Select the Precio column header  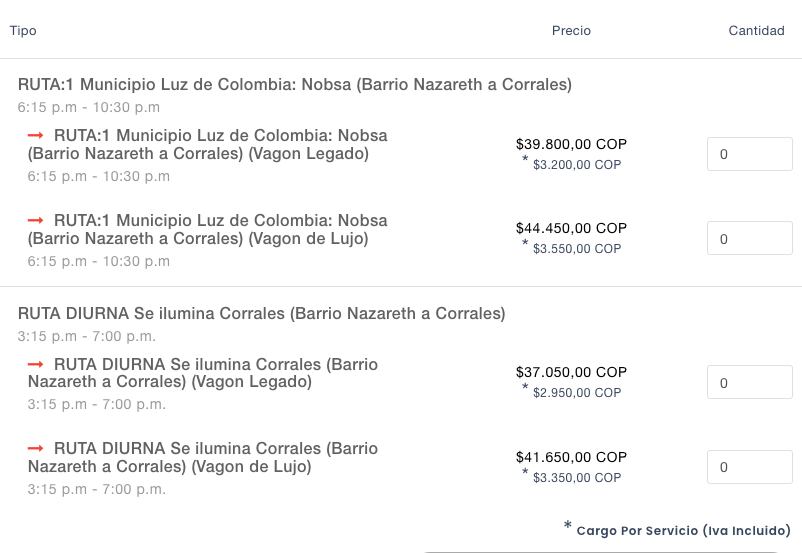pyautogui.click(x=571, y=31)
